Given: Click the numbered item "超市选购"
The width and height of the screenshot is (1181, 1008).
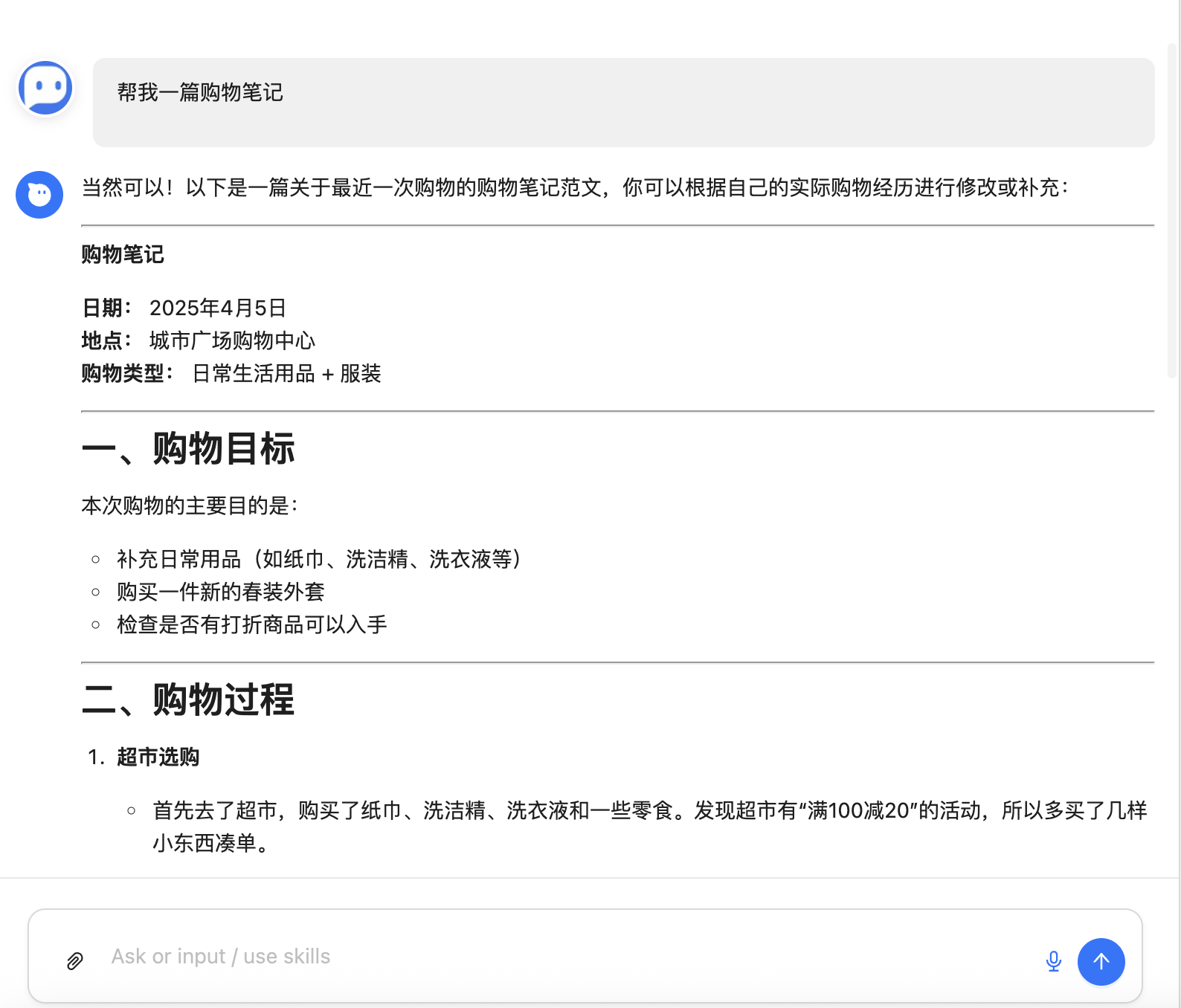Looking at the screenshot, I should click(x=158, y=757).
